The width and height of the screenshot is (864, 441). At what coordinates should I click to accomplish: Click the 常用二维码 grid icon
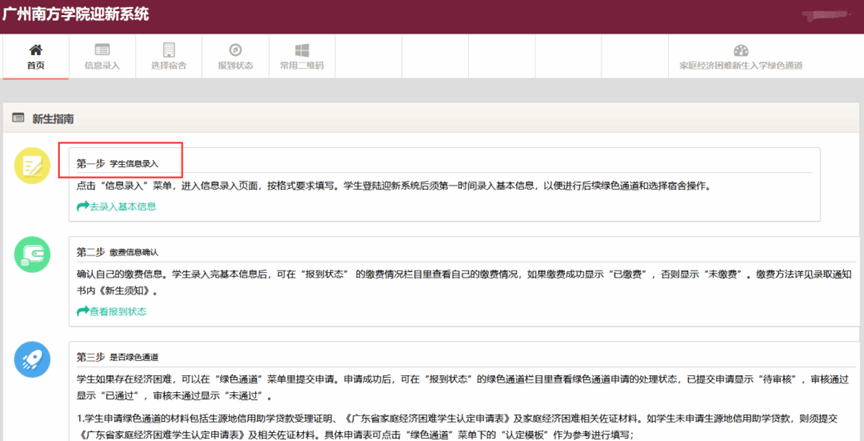[301, 50]
